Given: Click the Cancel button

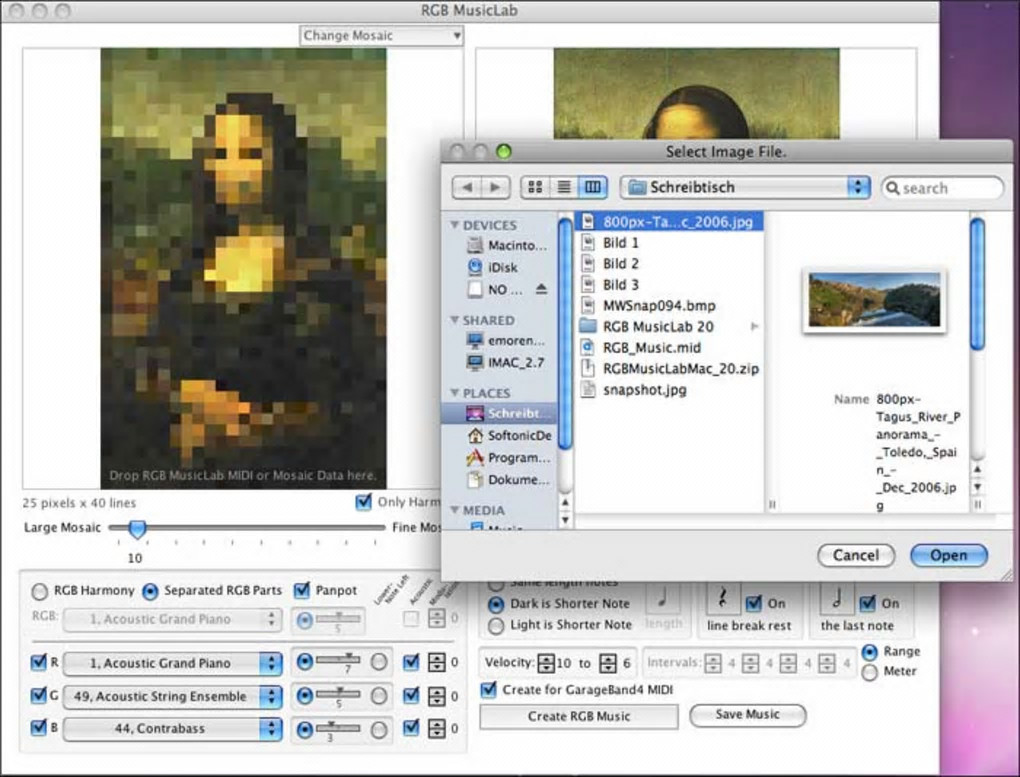Looking at the screenshot, I should tap(856, 555).
